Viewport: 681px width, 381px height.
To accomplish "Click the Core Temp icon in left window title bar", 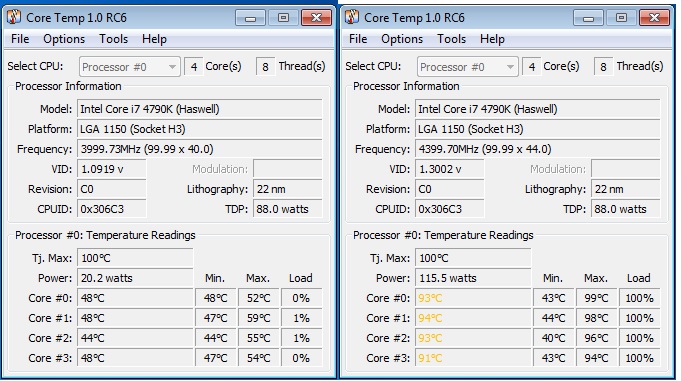I will tap(14, 17).
